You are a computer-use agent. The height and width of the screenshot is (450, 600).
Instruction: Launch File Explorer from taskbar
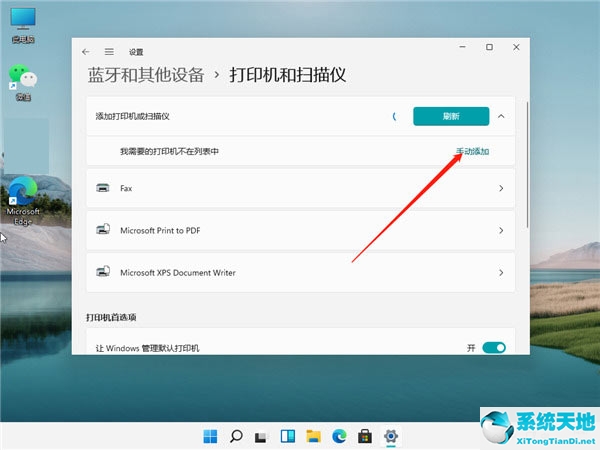[x=313, y=436]
